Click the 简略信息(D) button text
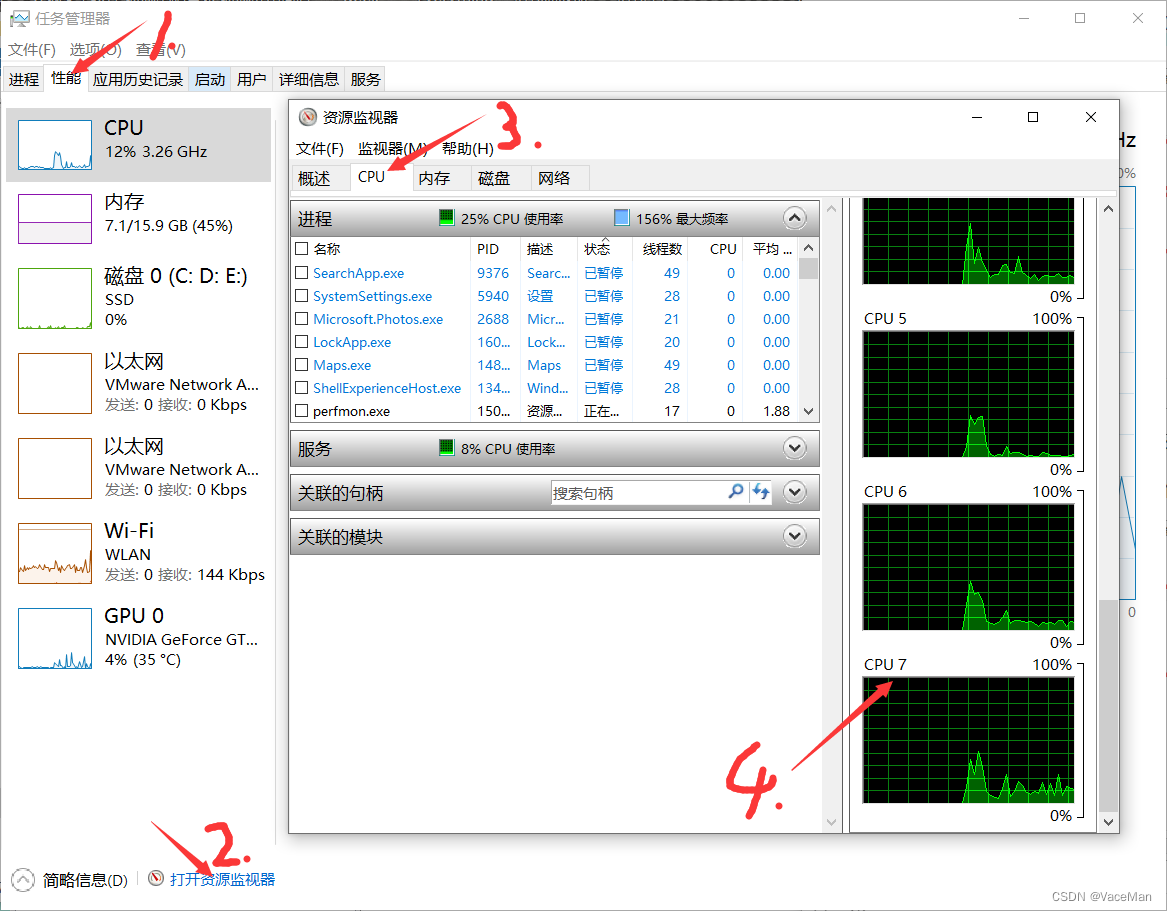 tap(85, 880)
